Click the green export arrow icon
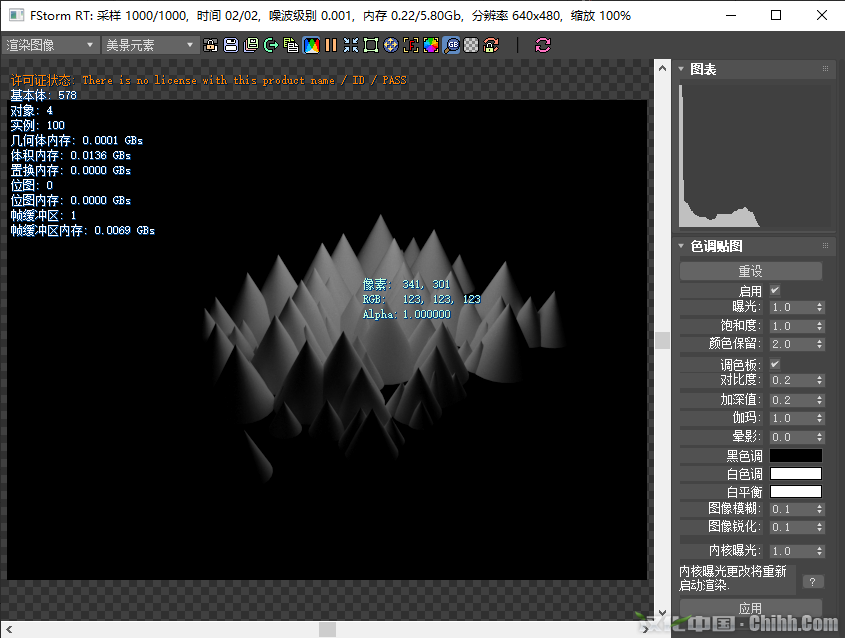The width and height of the screenshot is (845, 638). [x=271, y=45]
